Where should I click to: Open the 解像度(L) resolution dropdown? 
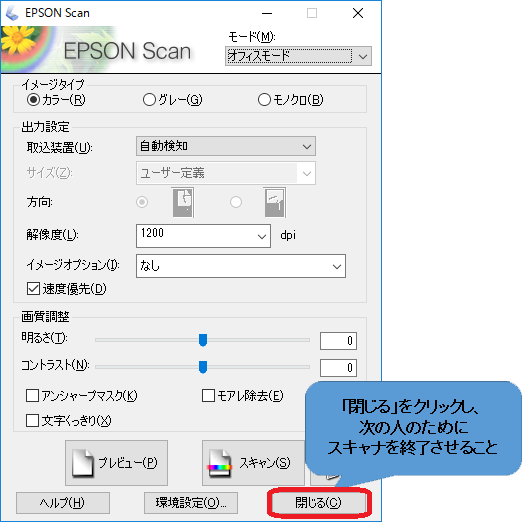click(x=203, y=236)
